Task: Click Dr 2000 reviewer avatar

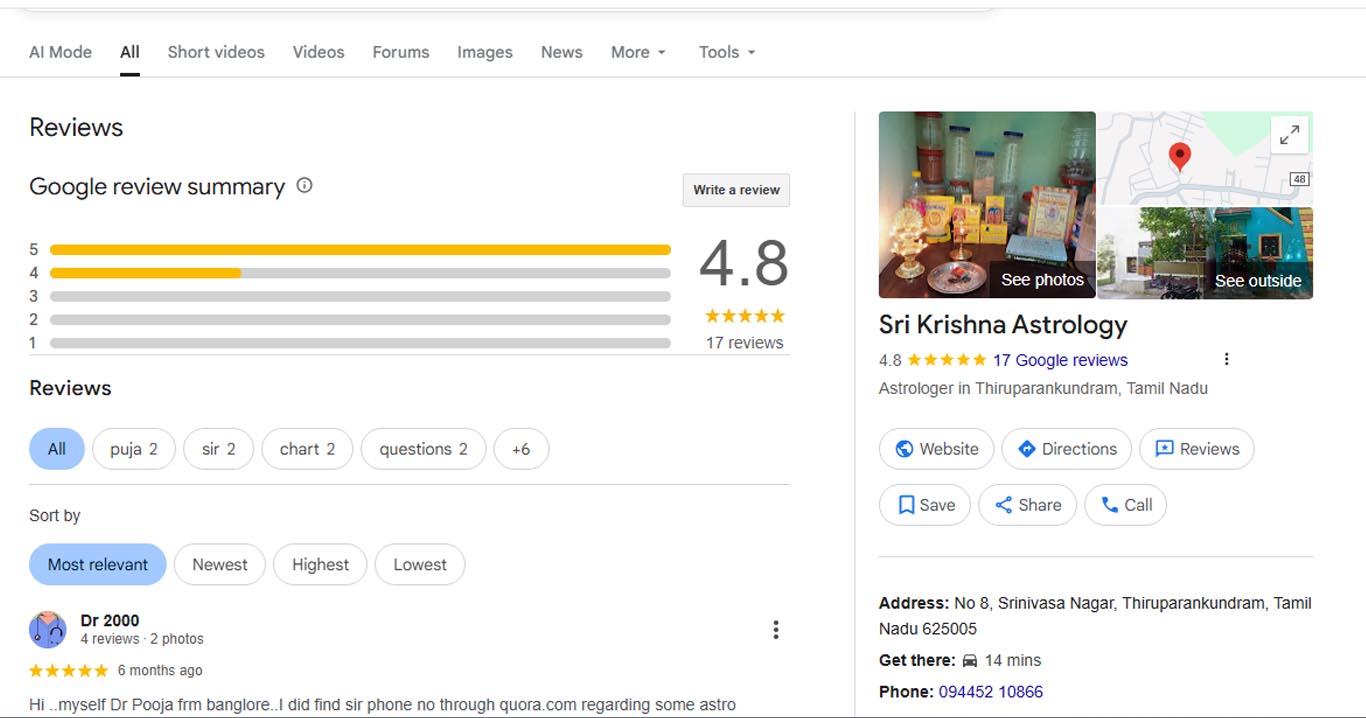Action: (48, 630)
